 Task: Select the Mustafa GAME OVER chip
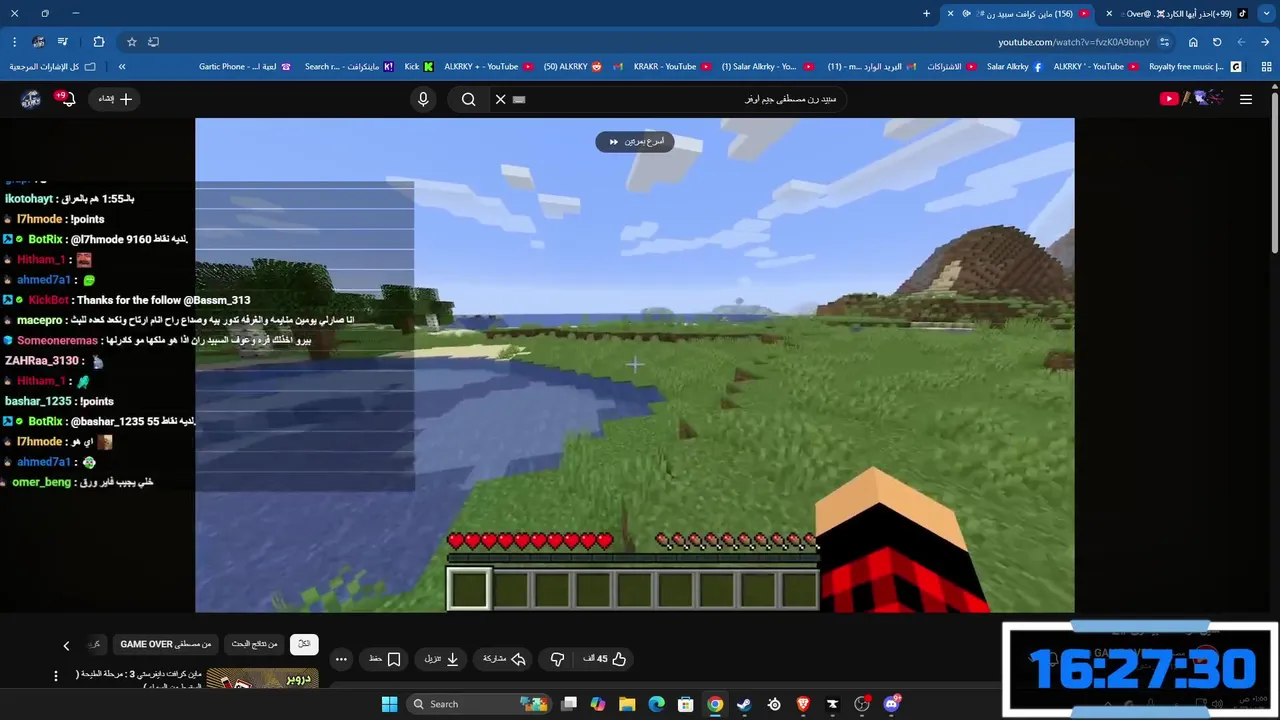[166, 644]
